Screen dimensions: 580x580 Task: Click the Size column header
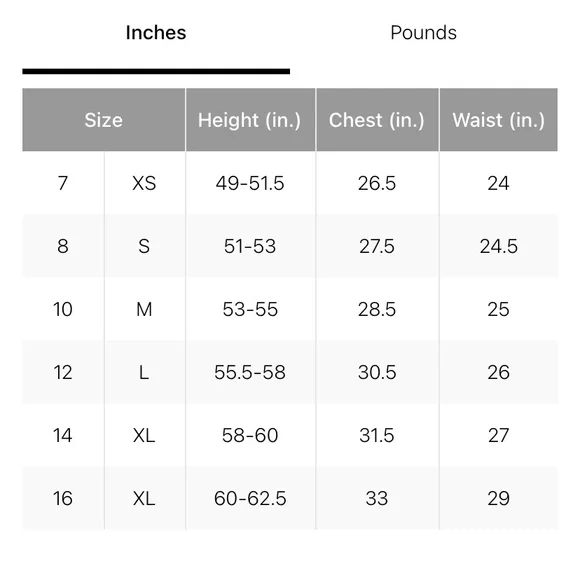pyautogui.click(x=104, y=120)
